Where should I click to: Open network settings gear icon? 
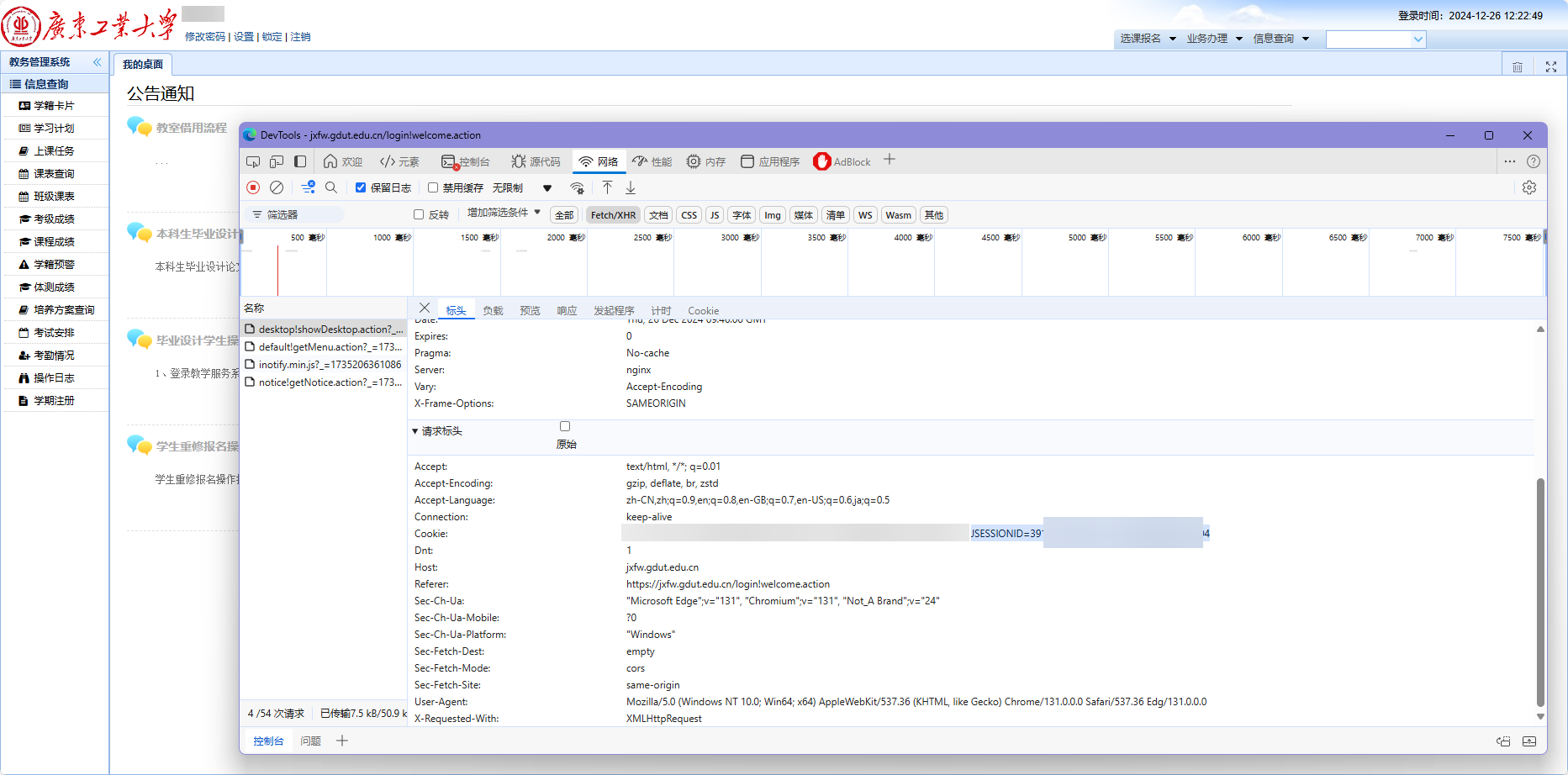point(1529,187)
